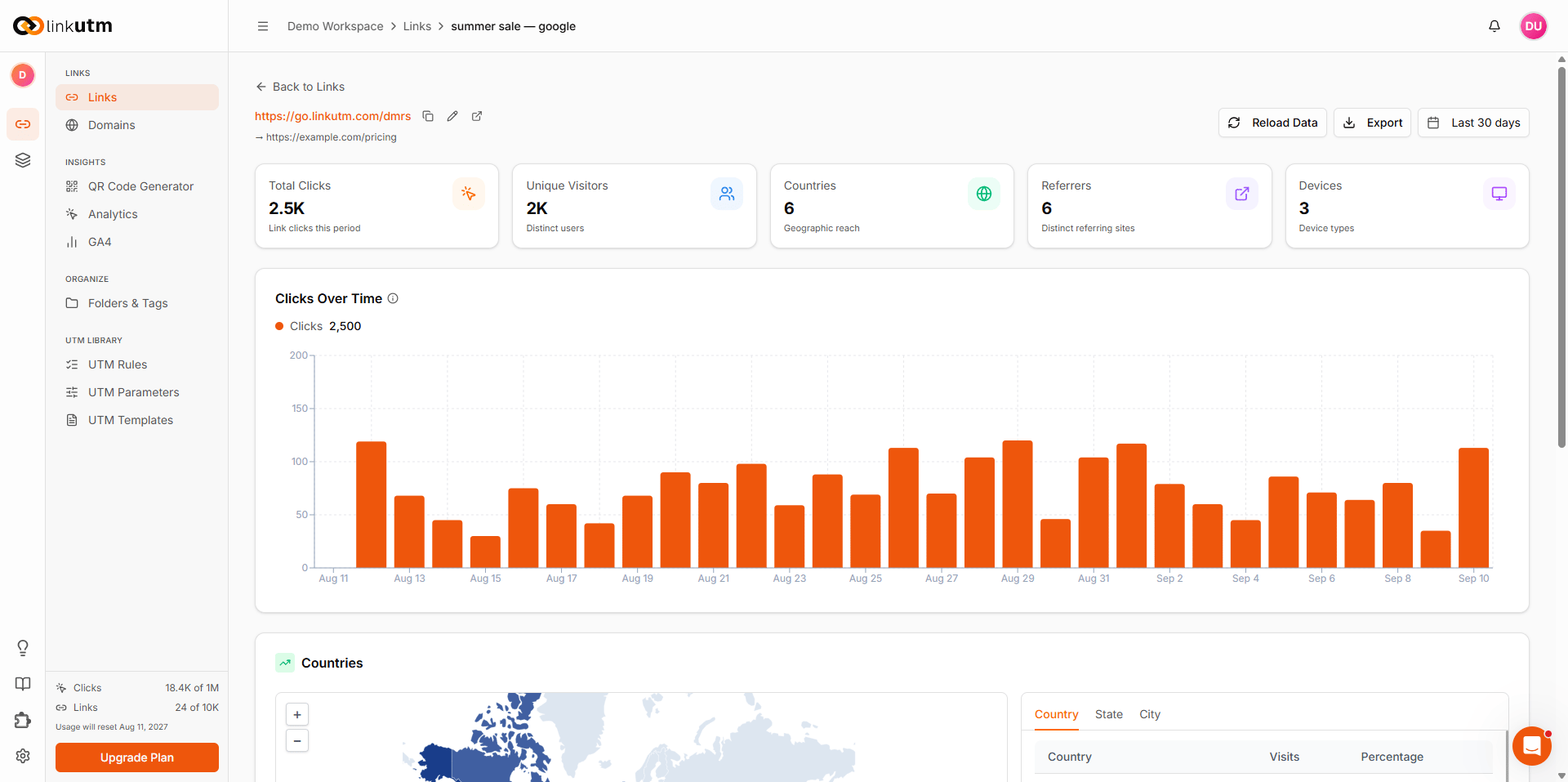Click Reload Data button

tap(1272, 123)
